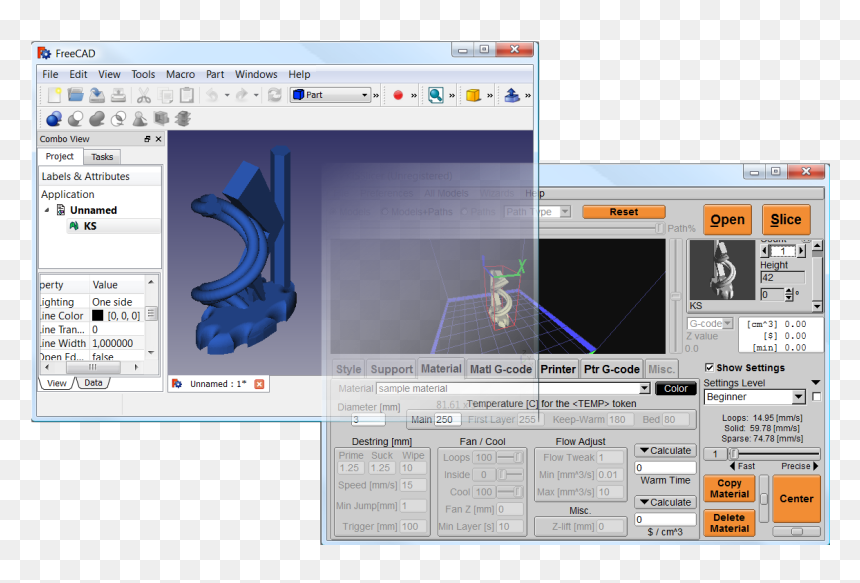Click the red Record macro icon
Viewport: 860px width, 583px height.
[398, 95]
